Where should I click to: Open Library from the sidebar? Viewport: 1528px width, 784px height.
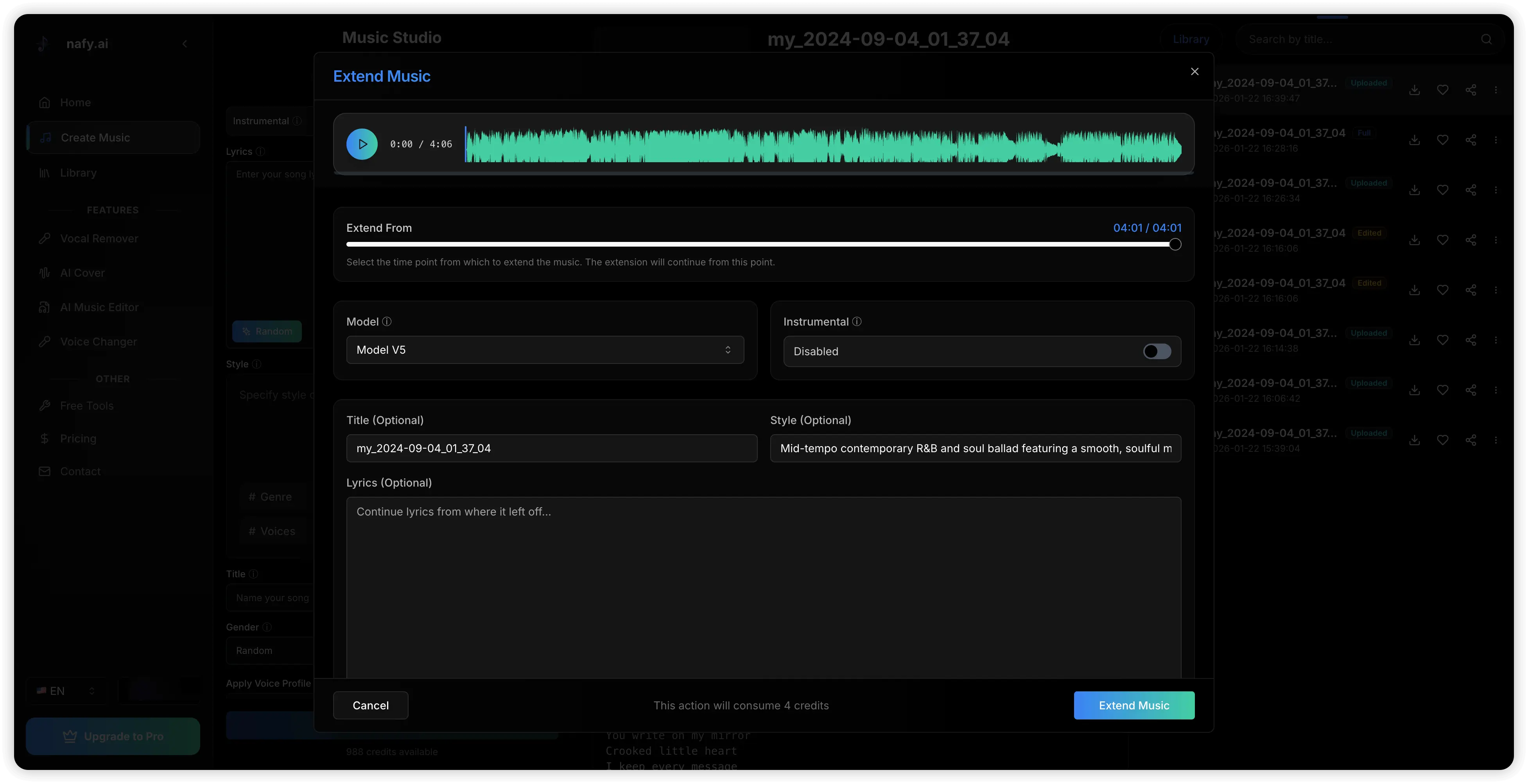[x=113, y=173]
